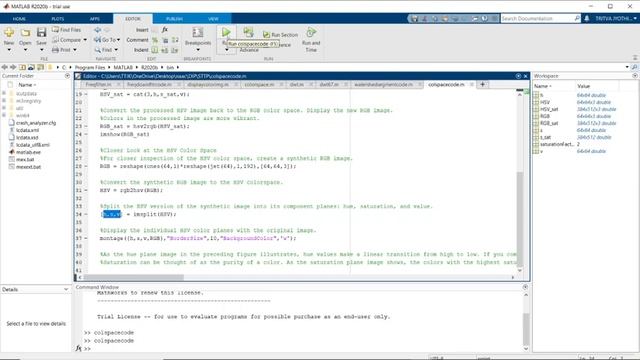The image size is (640, 360).
Task: Click the Breakpoints icon
Action: (198, 33)
